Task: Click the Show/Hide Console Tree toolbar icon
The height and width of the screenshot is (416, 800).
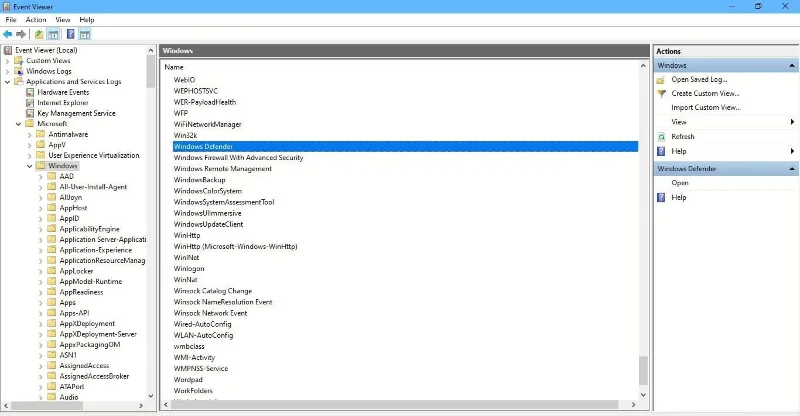Action: [x=53, y=34]
